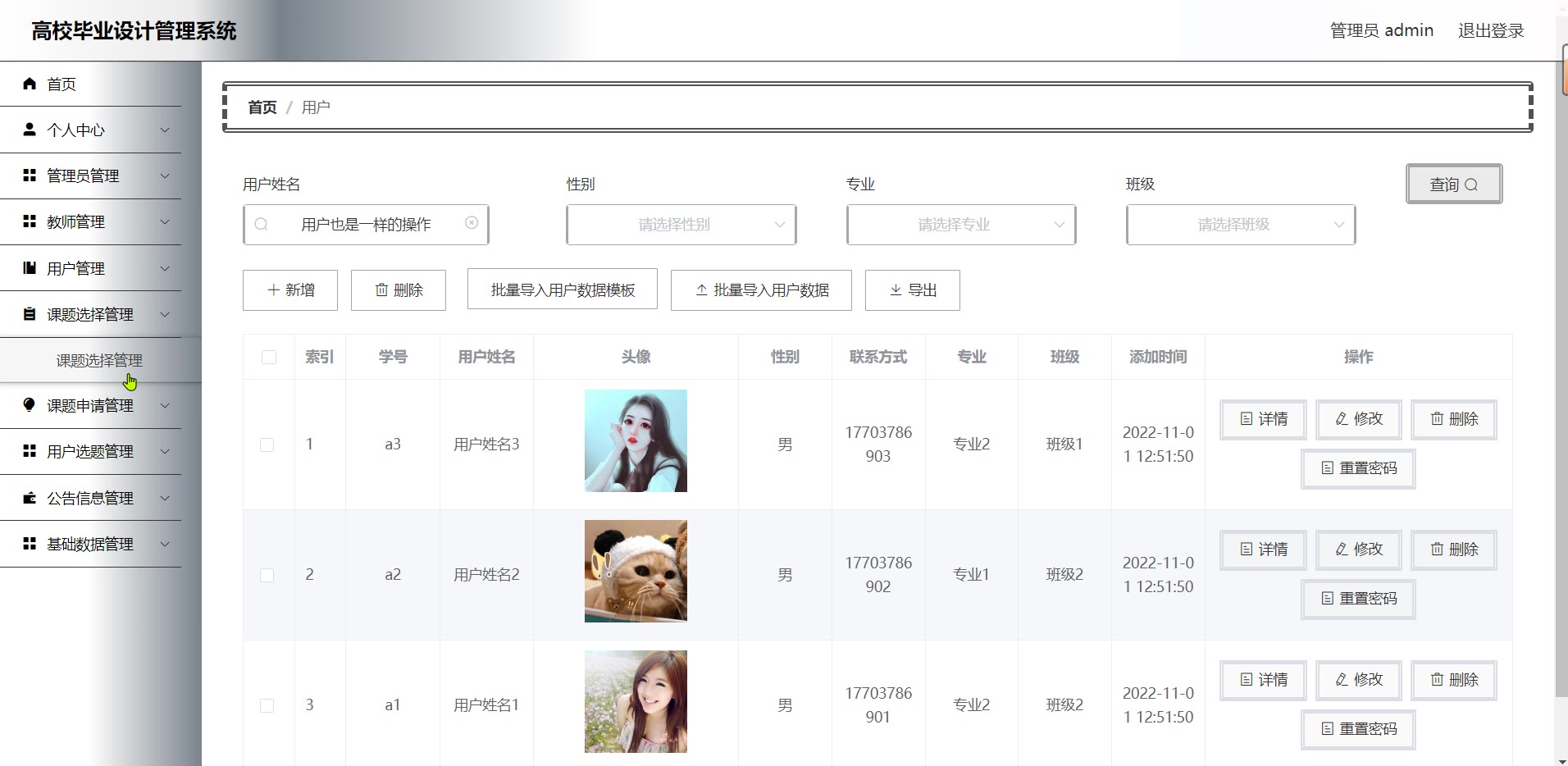Screen dimensions: 1568x766
Task: Click the avatar thumbnail of 用户姓名3
Action: [636, 440]
